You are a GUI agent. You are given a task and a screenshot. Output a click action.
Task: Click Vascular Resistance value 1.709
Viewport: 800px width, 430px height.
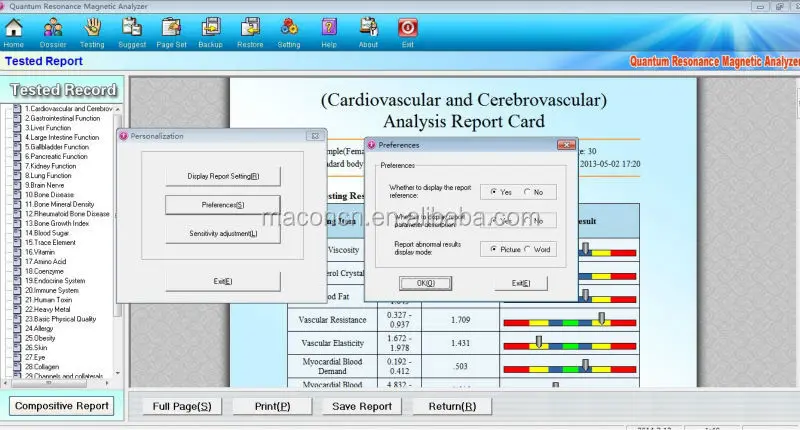click(460, 320)
